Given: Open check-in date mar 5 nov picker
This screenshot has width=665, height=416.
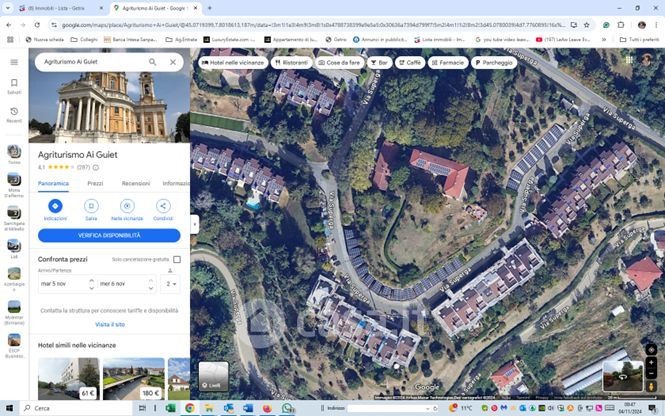Looking at the screenshot, I should point(65,284).
